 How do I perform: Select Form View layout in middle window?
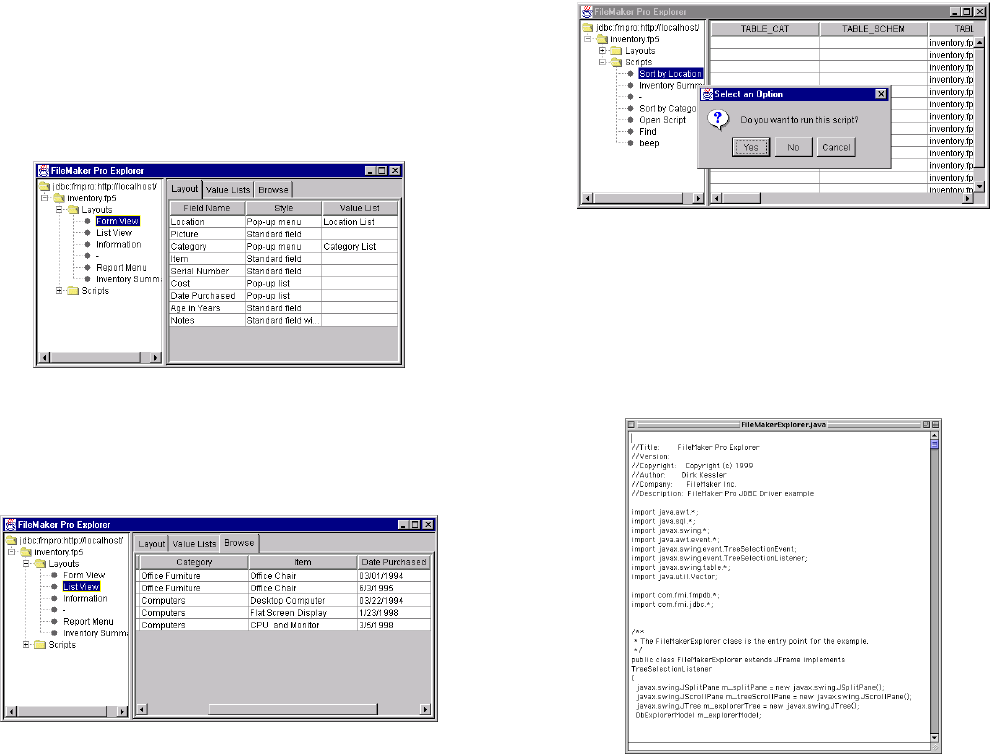117,221
